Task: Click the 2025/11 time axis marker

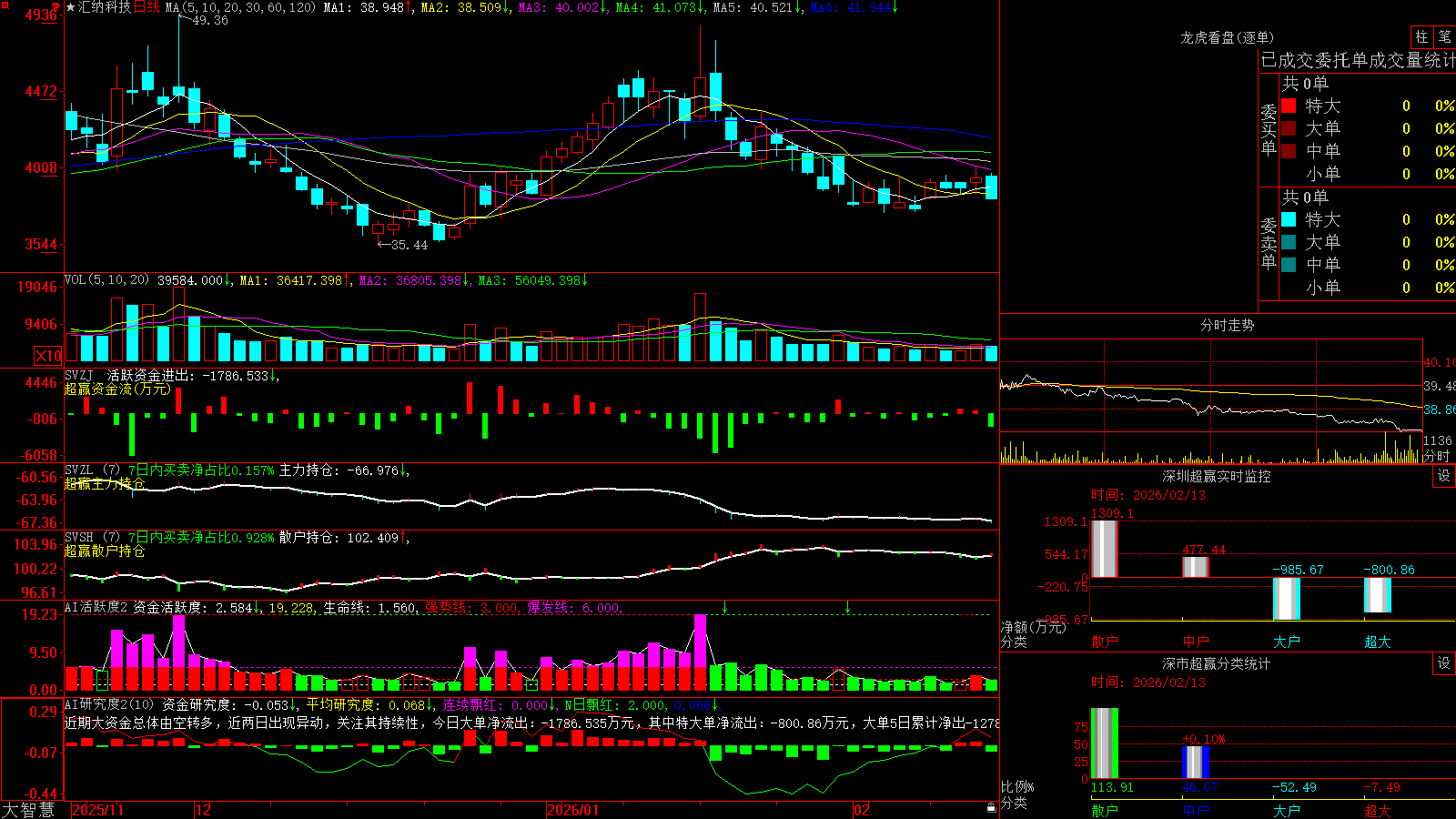Action: pyautogui.click(x=97, y=810)
